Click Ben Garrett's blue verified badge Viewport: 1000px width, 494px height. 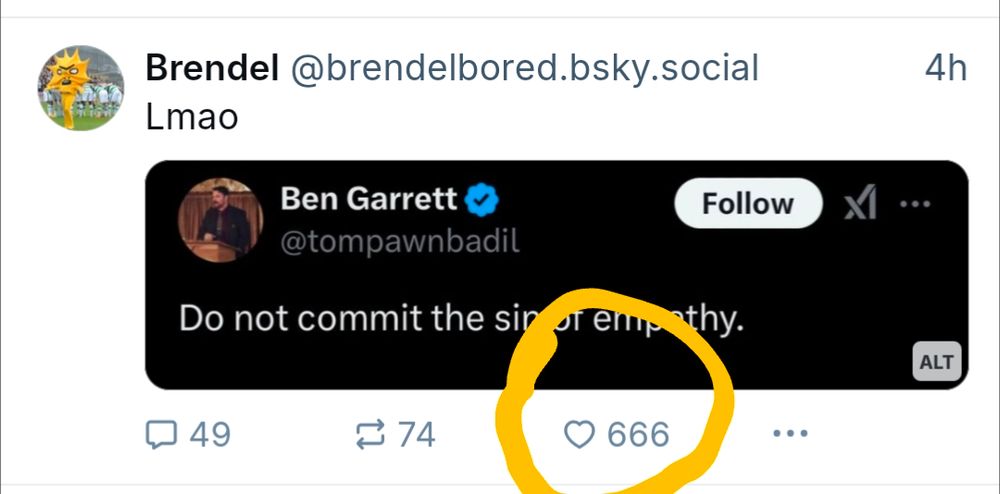(484, 200)
